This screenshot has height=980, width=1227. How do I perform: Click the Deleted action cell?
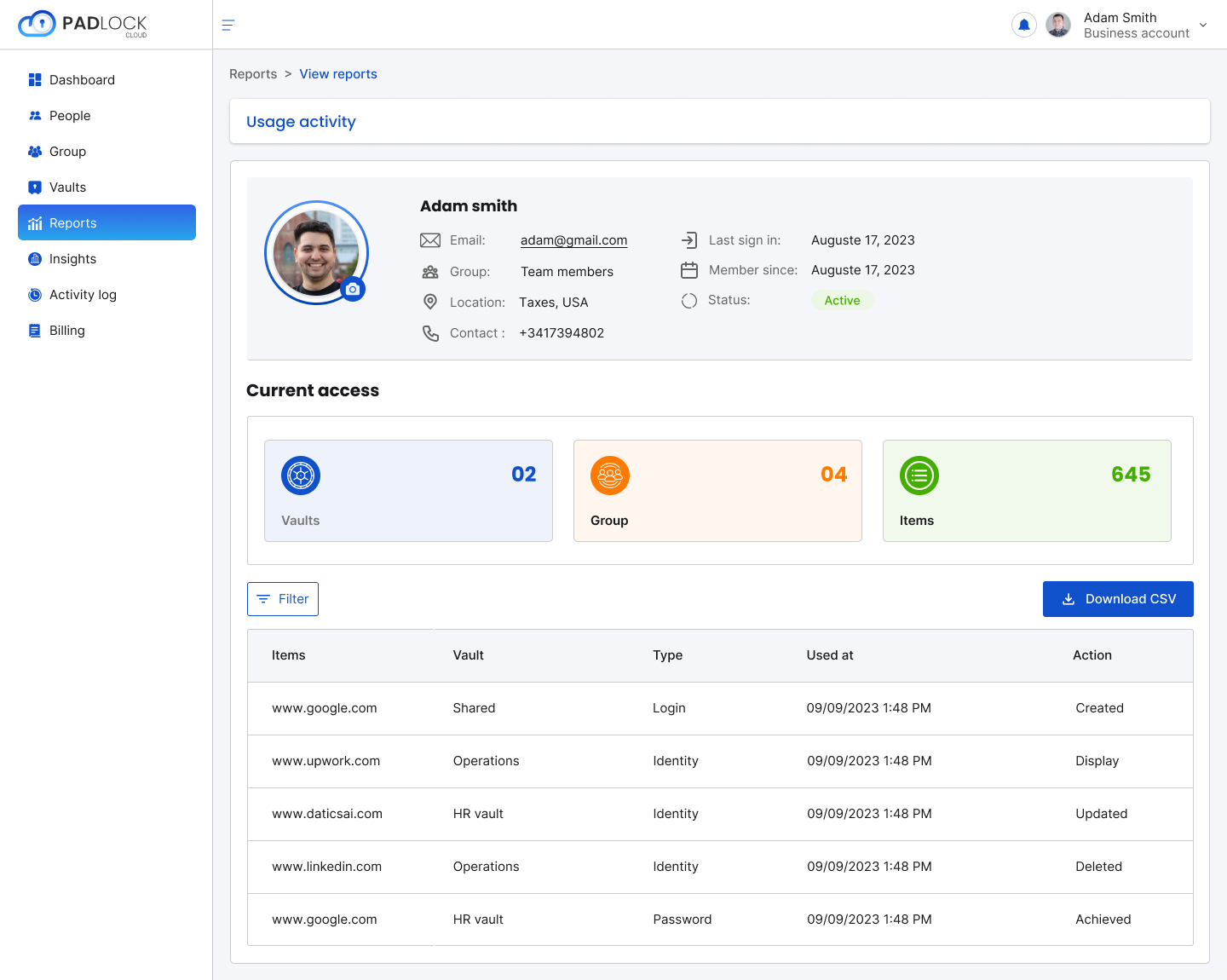coord(1099,867)
